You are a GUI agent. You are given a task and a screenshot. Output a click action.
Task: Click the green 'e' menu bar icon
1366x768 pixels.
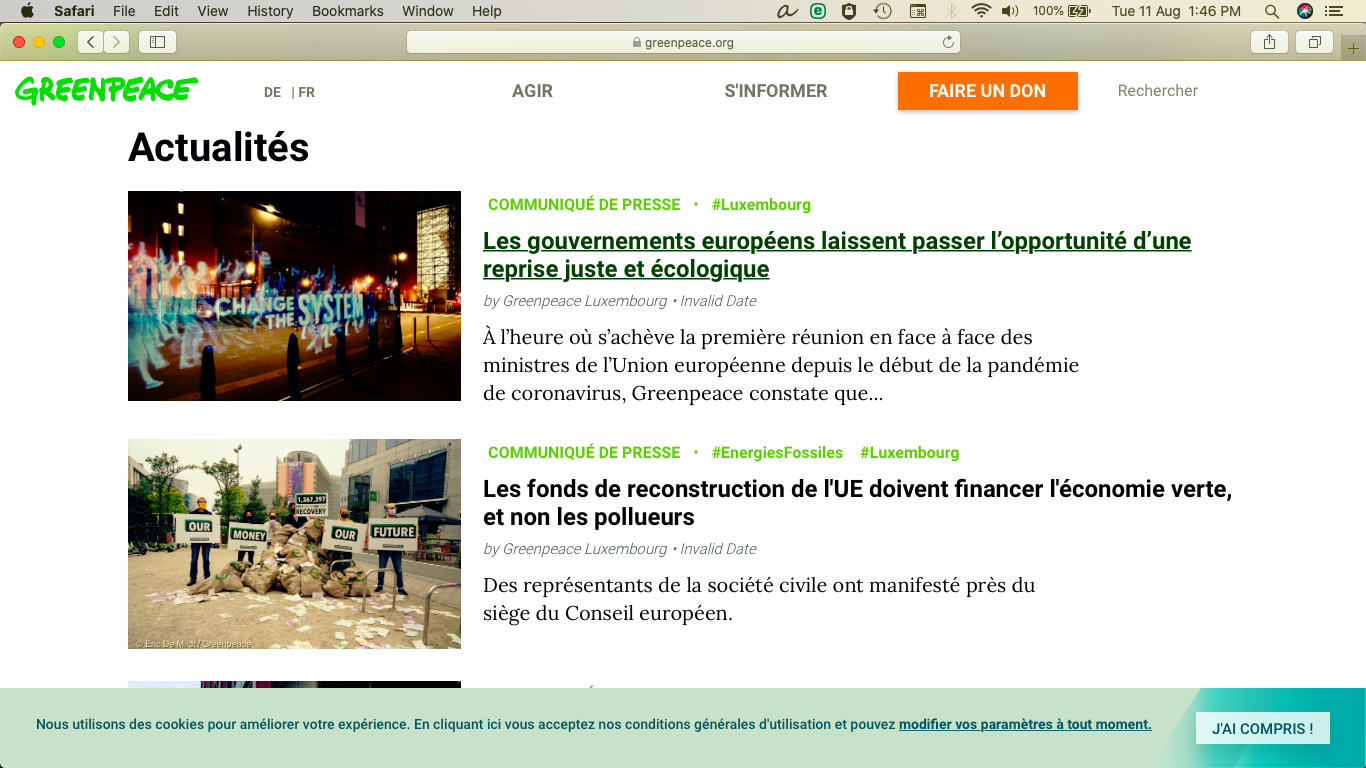pos(818,11)
